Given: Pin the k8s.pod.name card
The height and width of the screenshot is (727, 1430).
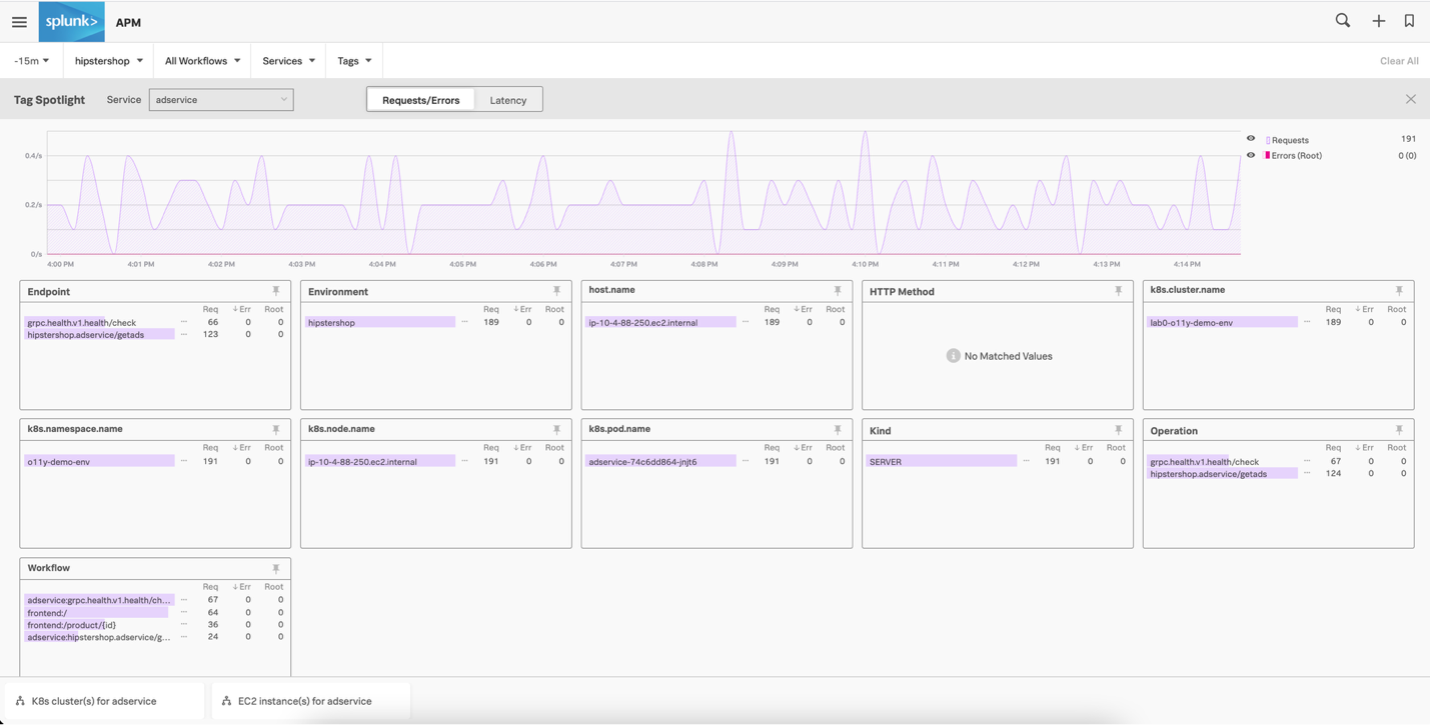Looking at the screenshot, I should point(838,430).
